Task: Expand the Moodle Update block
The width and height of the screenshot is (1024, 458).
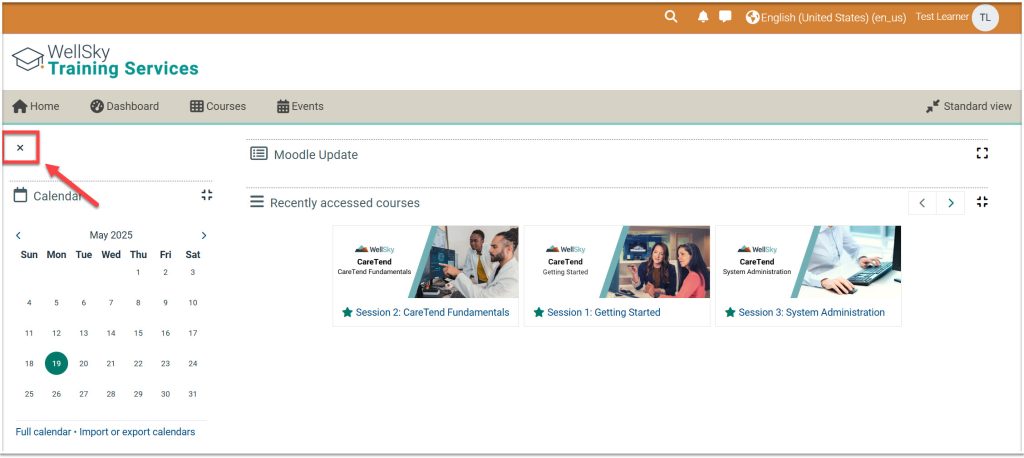Action: 982,154
